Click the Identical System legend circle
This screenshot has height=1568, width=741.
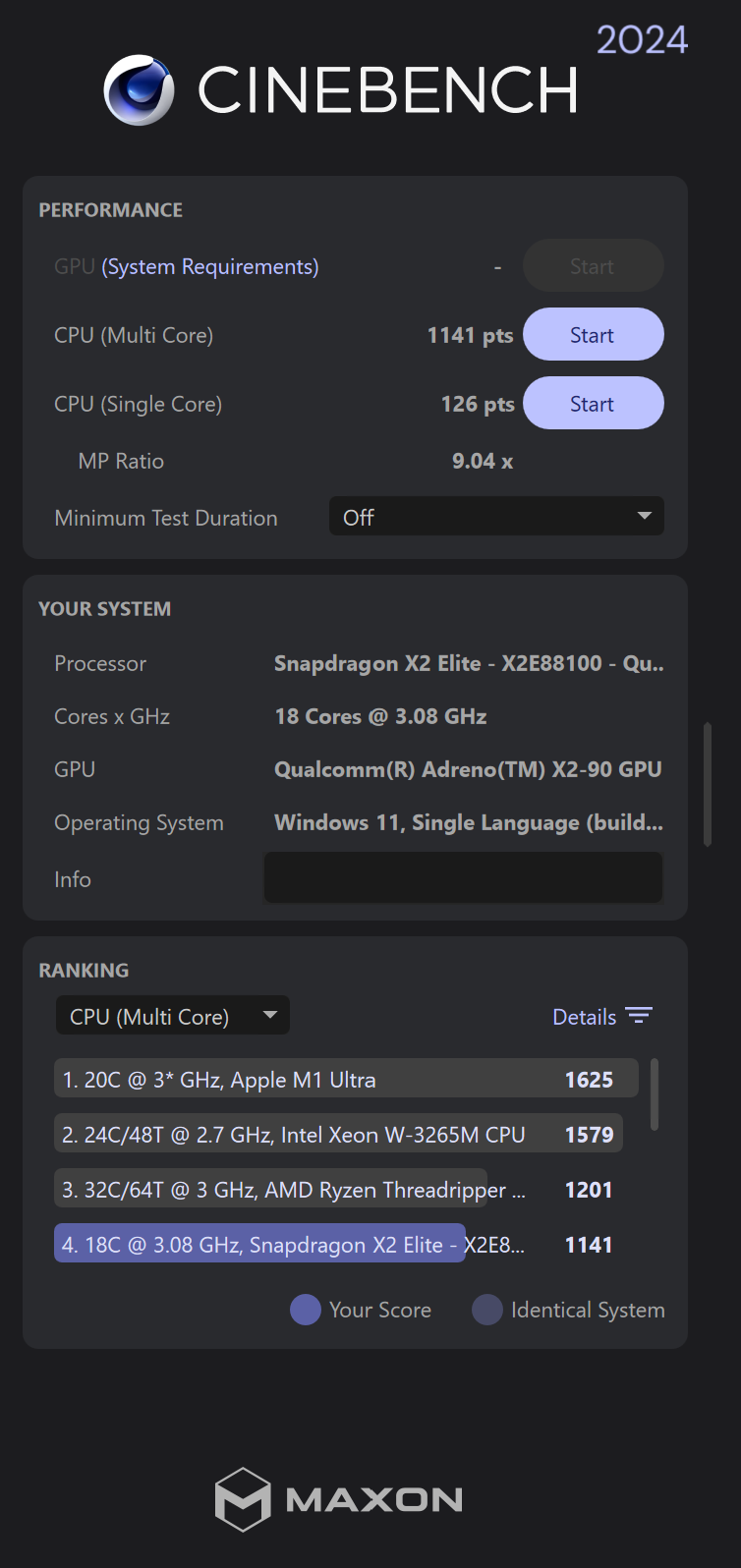tap(487, 1310)
